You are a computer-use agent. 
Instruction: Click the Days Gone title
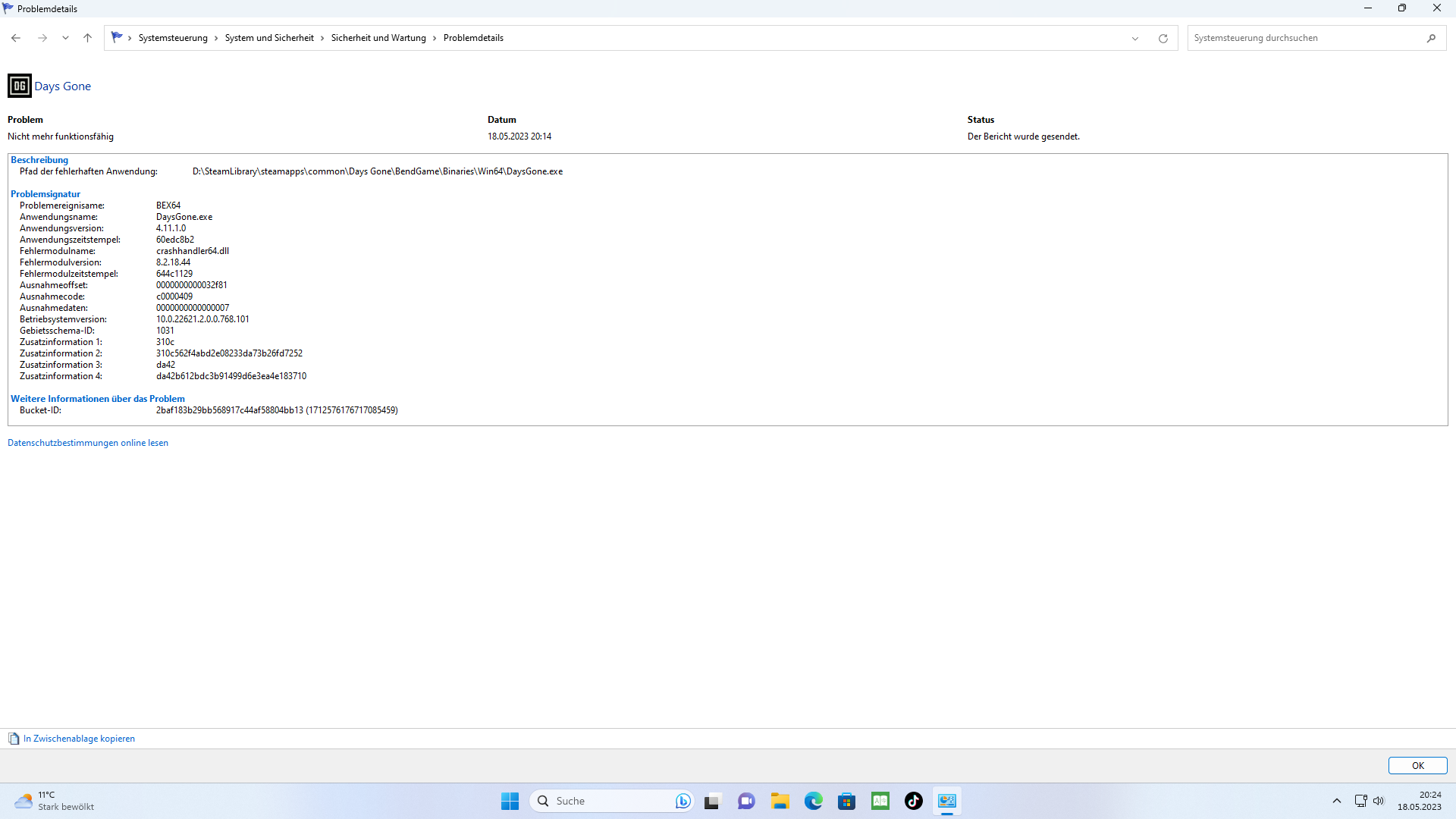point(62,86)
